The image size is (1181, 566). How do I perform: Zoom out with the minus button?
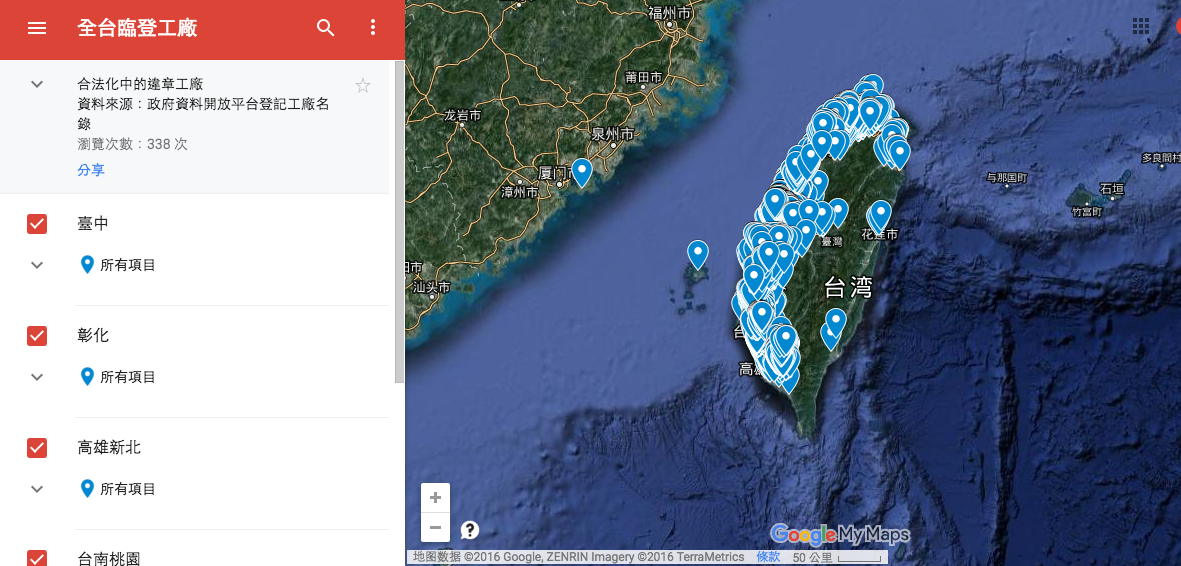click(435, 528)
